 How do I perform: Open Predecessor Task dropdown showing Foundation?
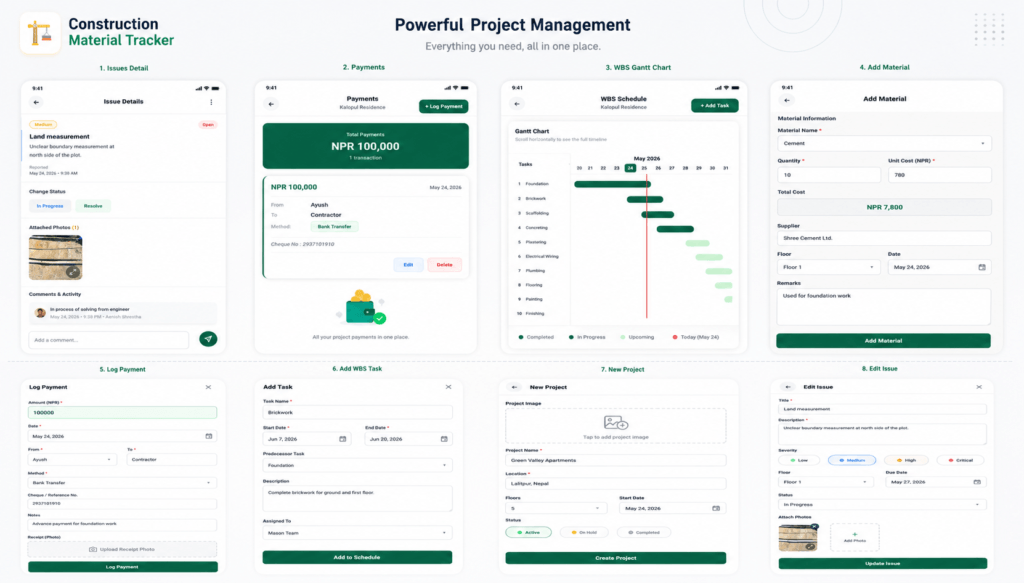point(357,465)
